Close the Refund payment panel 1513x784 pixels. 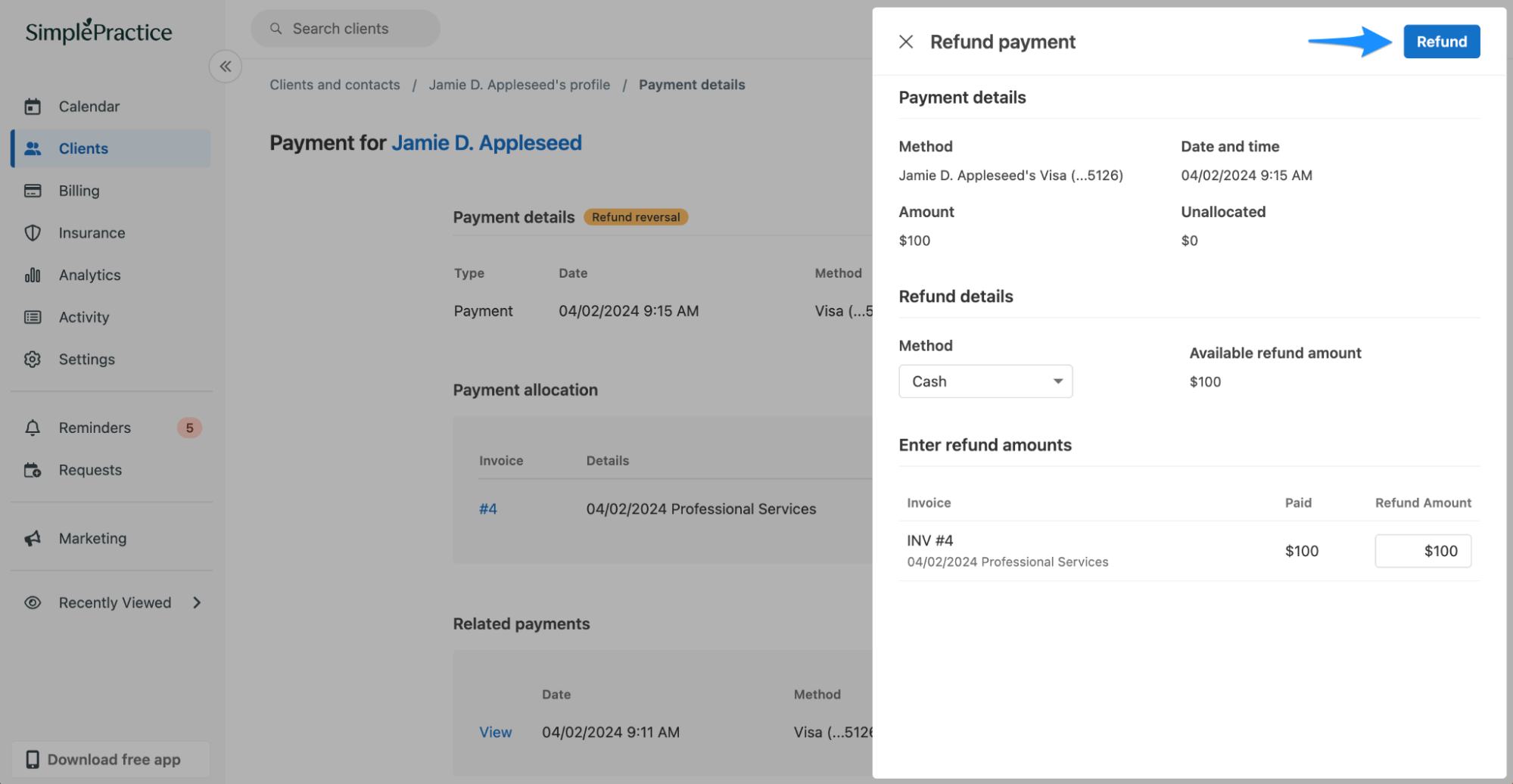[x=905, y=42]
